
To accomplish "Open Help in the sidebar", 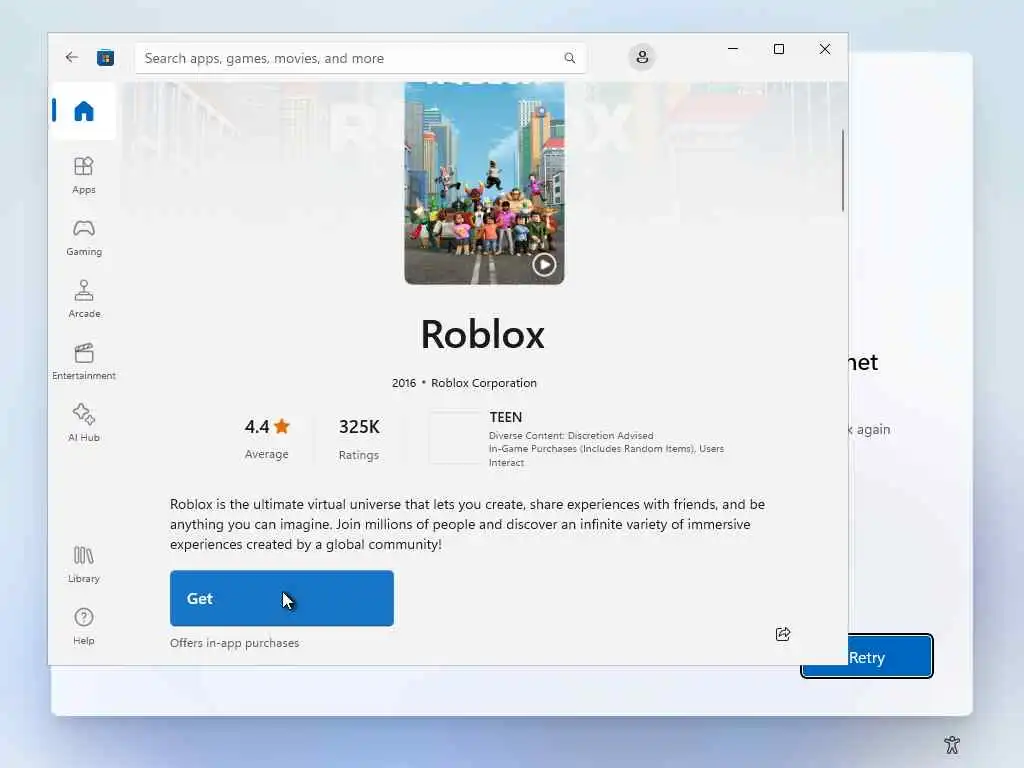I will (84, 627).
